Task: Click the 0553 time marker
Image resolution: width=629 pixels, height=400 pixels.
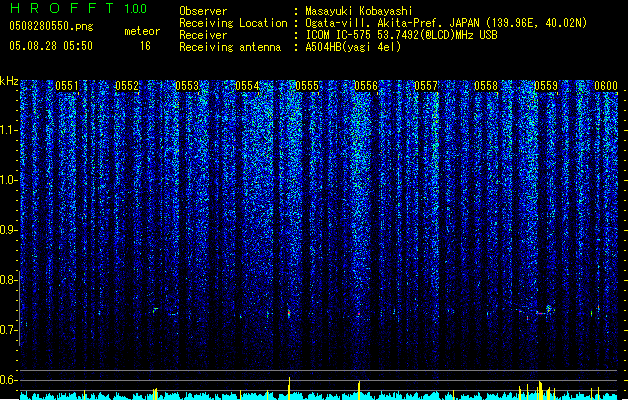Action: coord(187,86)
